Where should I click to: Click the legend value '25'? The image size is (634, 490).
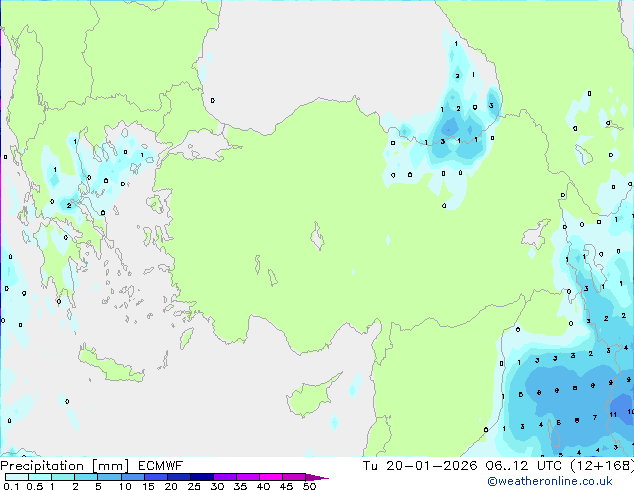(x=194, y=486)
